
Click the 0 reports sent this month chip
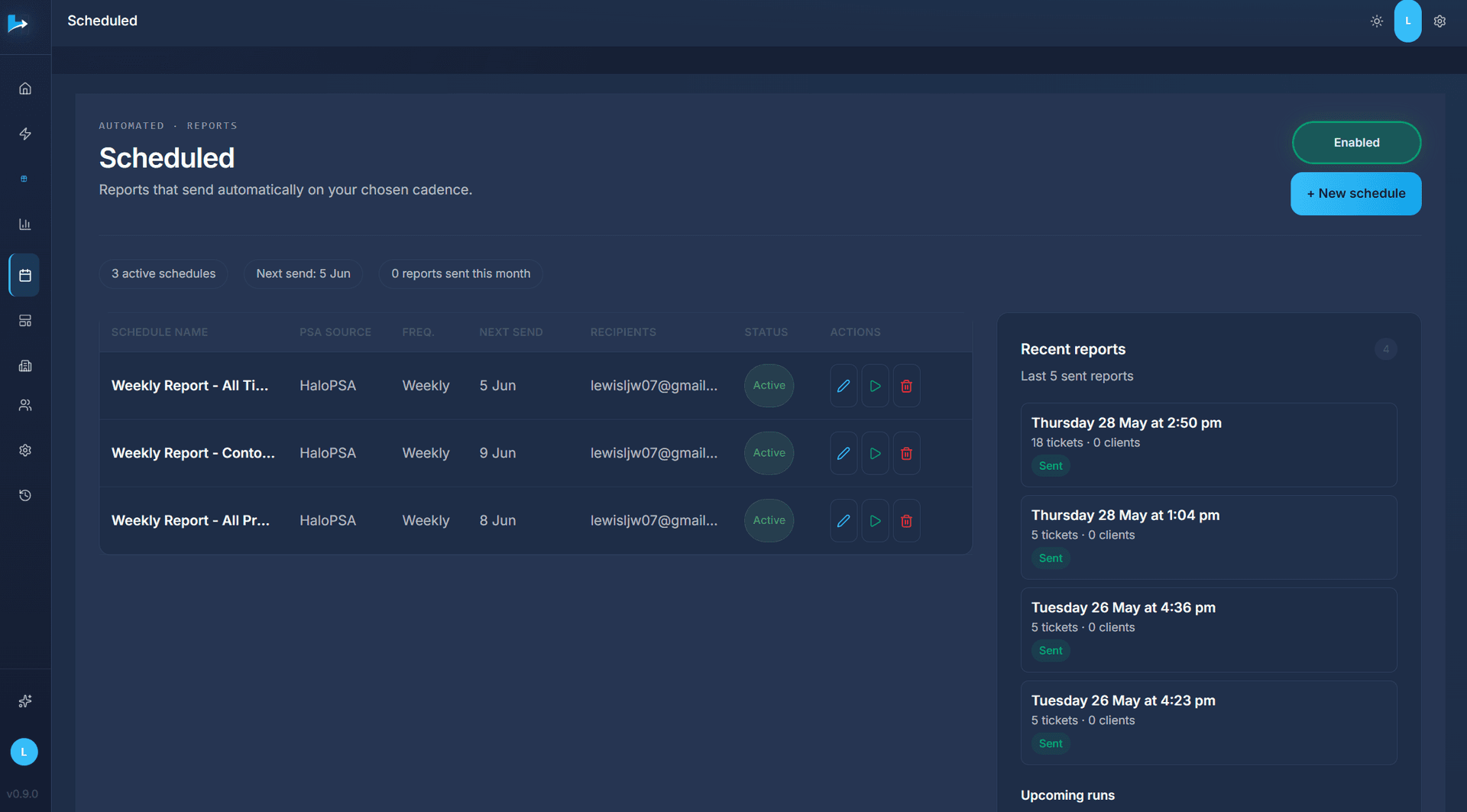pyautogui.click(x=461, y=273)
